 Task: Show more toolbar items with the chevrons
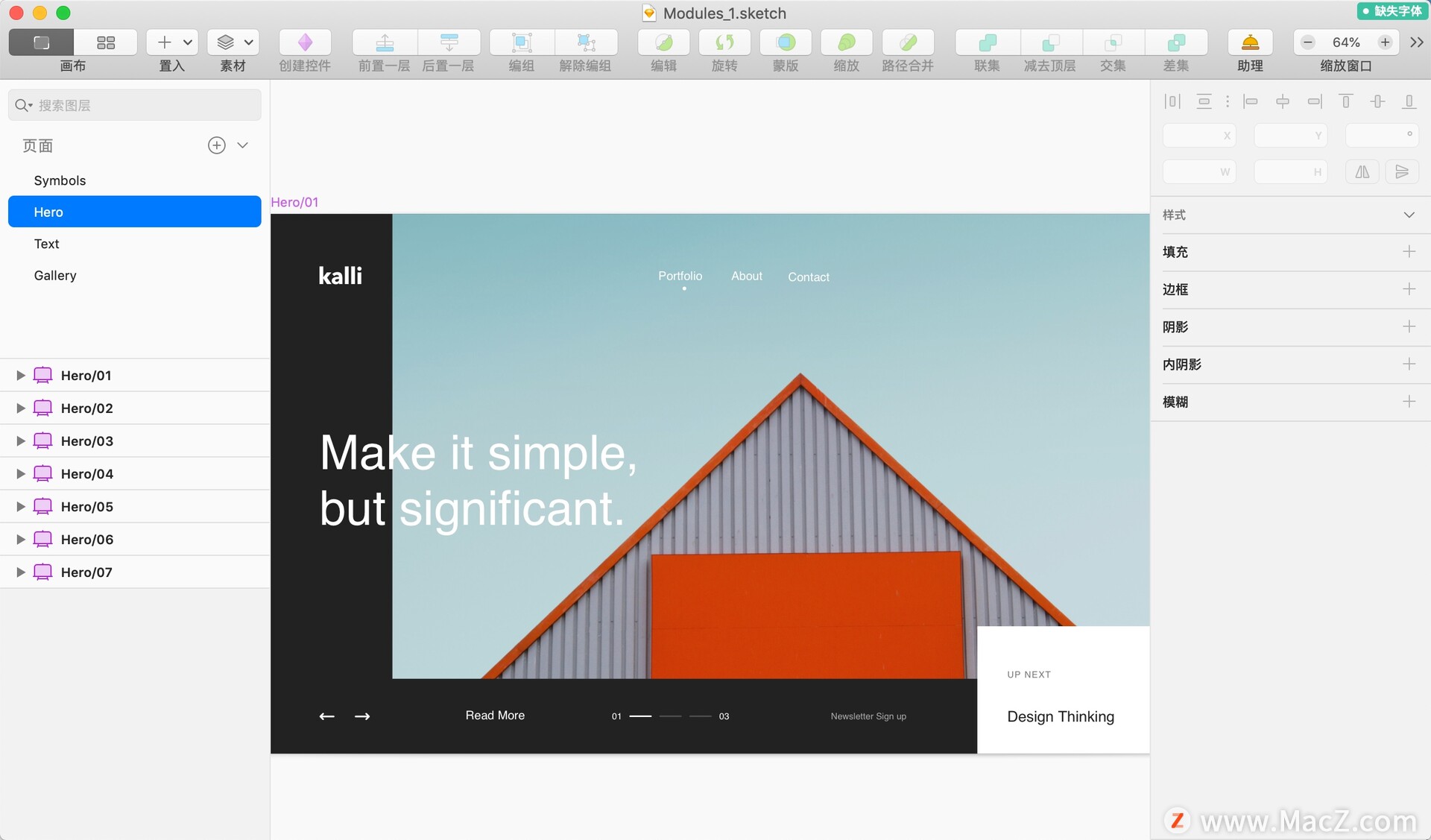tap(1417, 42)
